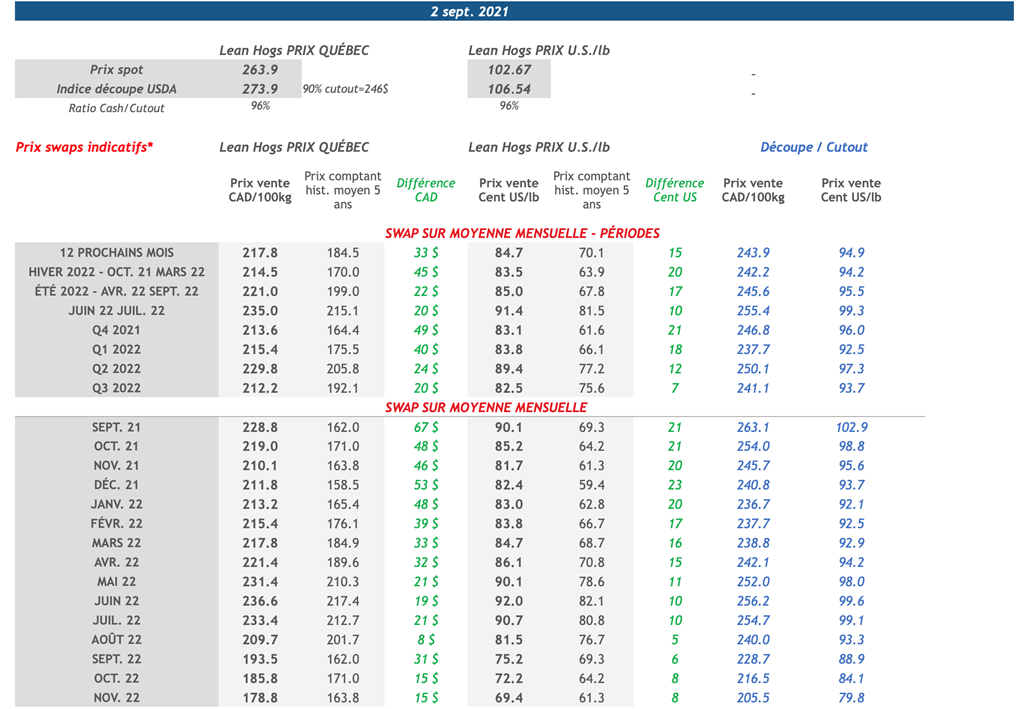The width and height of the screenshot is (1024, 709).
Task: Select the JUIN 22 JUIL. 22 row label
Action: [116, 311]
